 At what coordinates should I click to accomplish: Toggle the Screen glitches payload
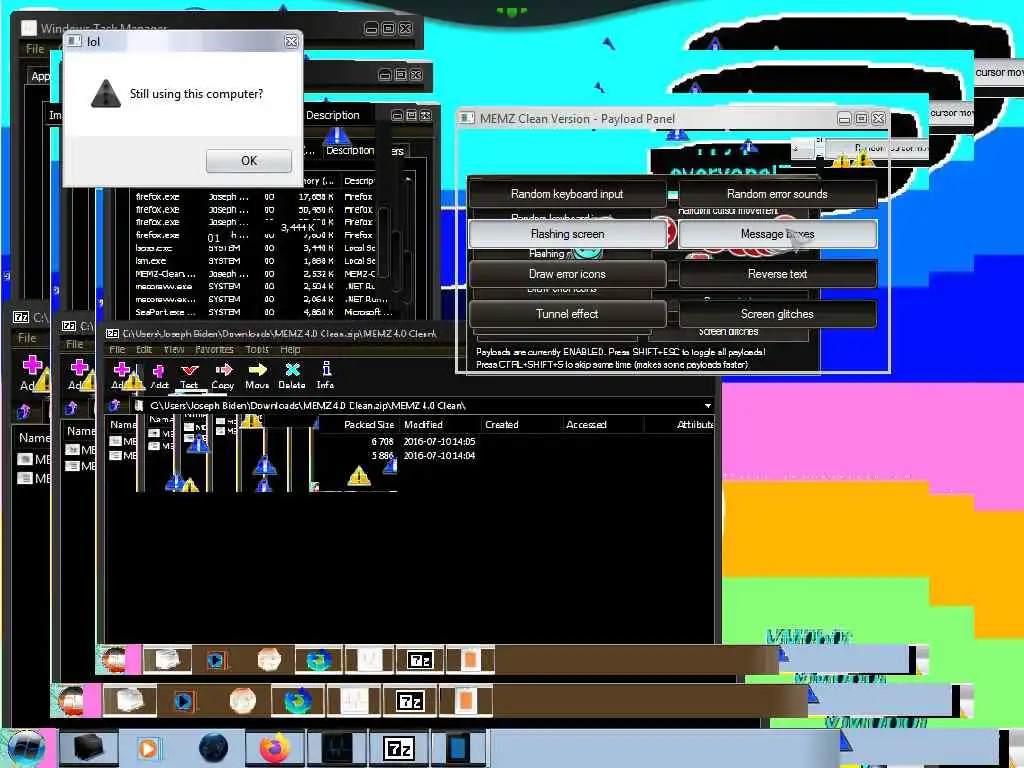point(777,314)
